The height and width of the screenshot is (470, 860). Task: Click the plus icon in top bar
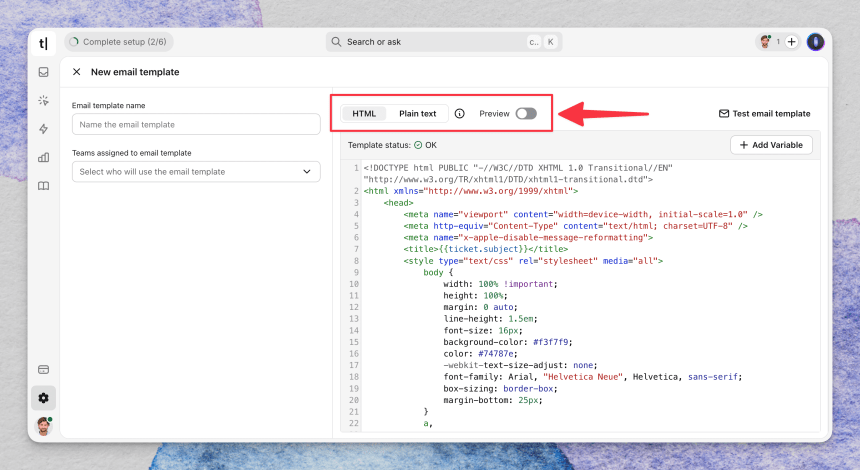(x=791, y=42)
